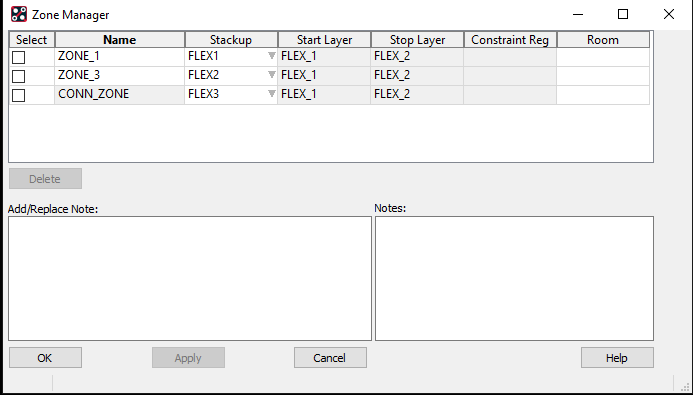Click inside the Add/Replace Note text area
The height and width of the screenshot is (395, 693).
click(190, 278)
